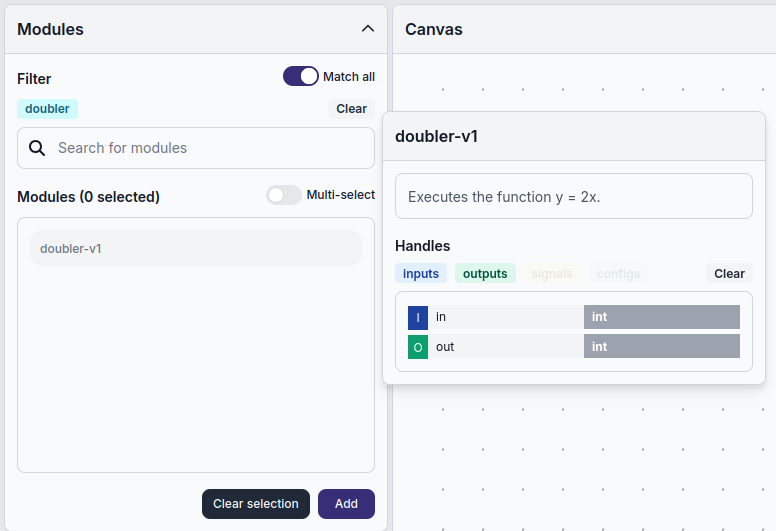Click the doubler filter tag
Viewport: 776px width, 531px height.
[x=48, y=109]
